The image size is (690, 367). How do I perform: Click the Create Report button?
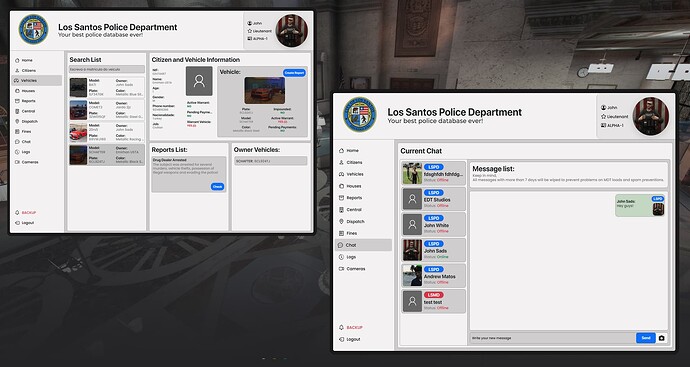click(294, 73)
